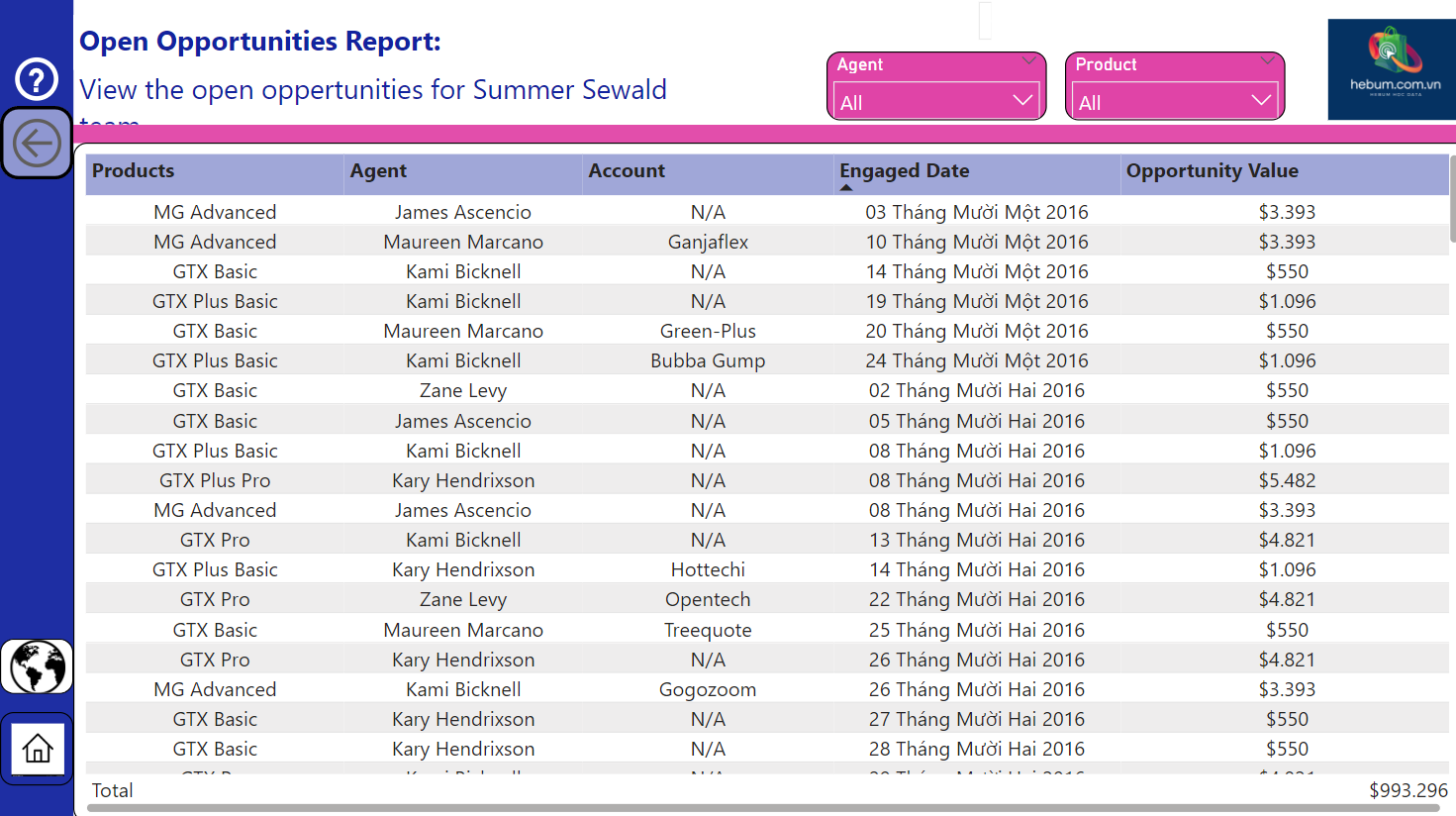This screenshot has width=1456, height=816.
Task: Expand the Agent slicer header chevron
Action: (1028, 61)
